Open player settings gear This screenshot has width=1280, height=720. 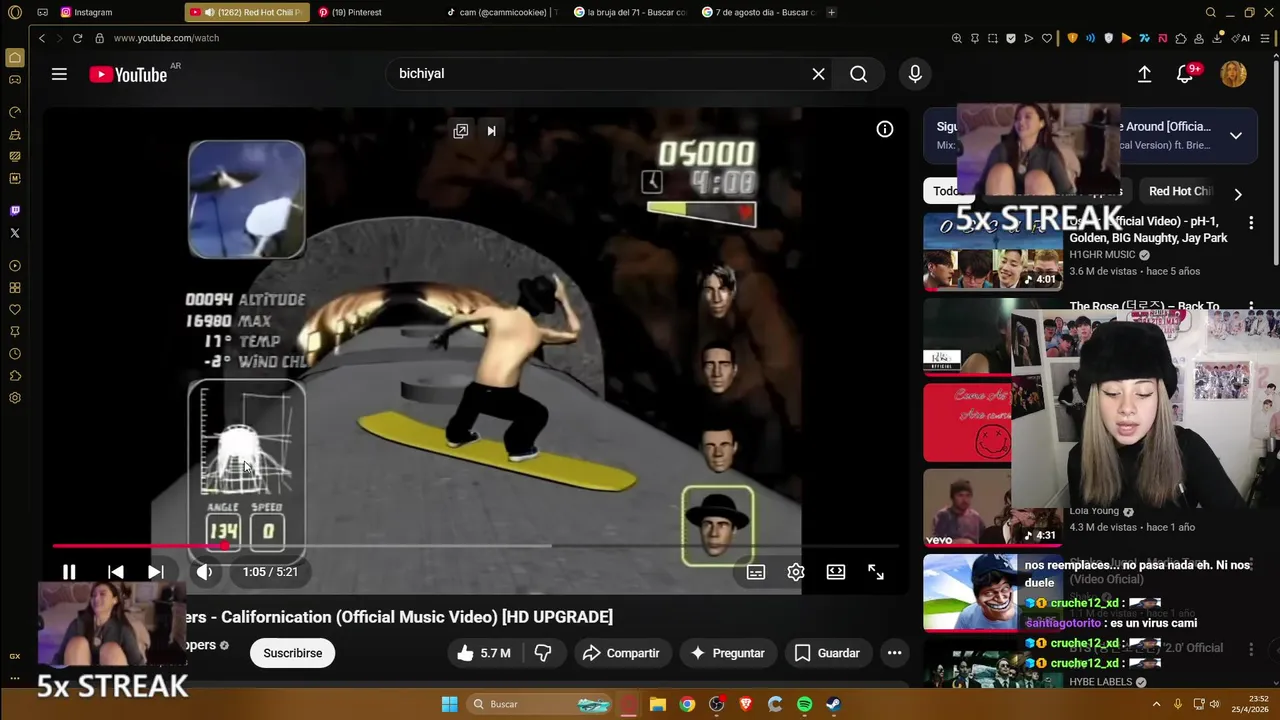coord(796,572)
